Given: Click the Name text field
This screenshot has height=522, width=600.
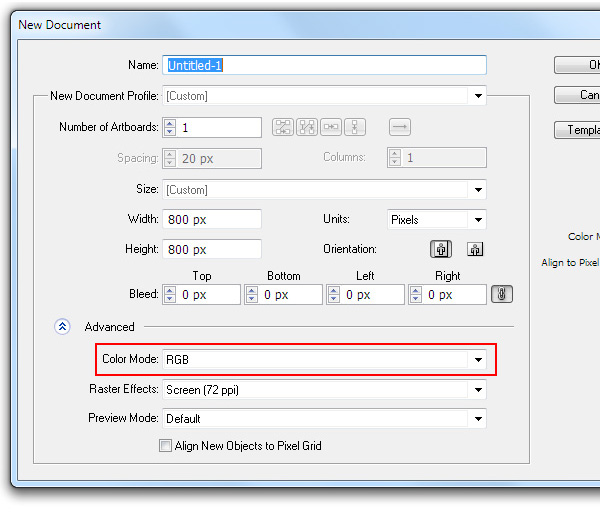Looking at the screenshot, I should click(325, 65).
